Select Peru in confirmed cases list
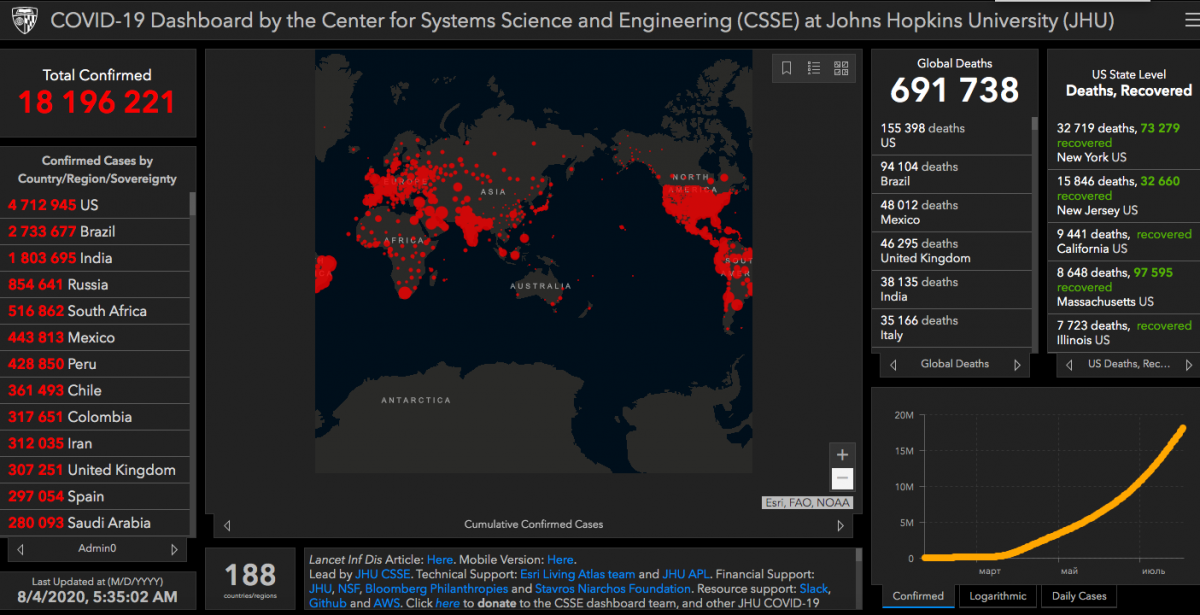This screenshot has height=615, width=1200. coord(97,364)
